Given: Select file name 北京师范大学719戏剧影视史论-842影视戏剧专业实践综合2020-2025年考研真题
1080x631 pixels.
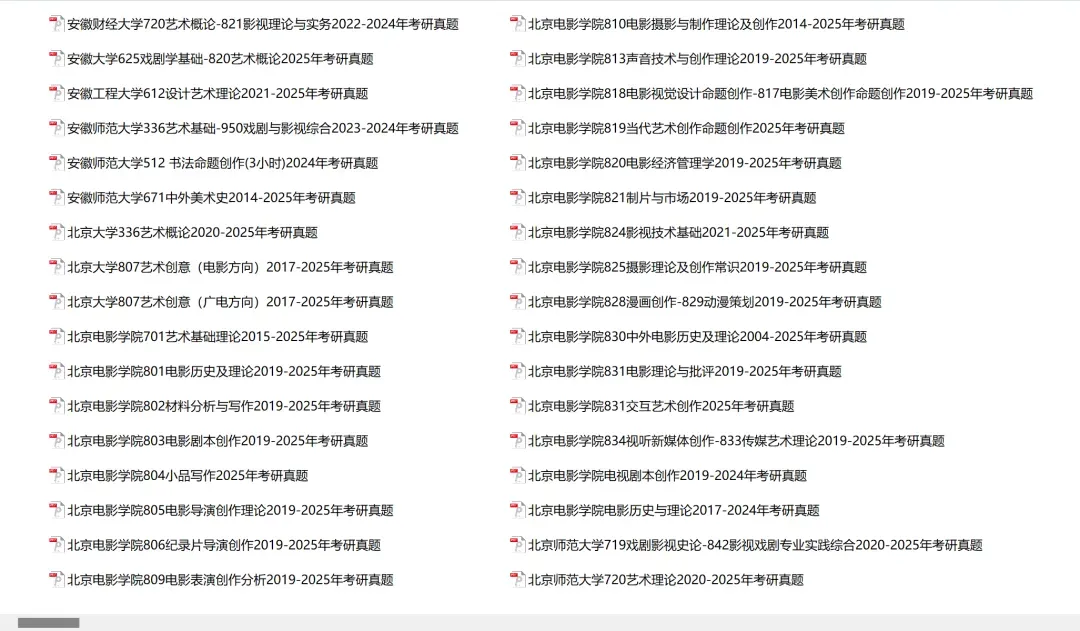Looking at the screenshot, I should coord(755,545).
